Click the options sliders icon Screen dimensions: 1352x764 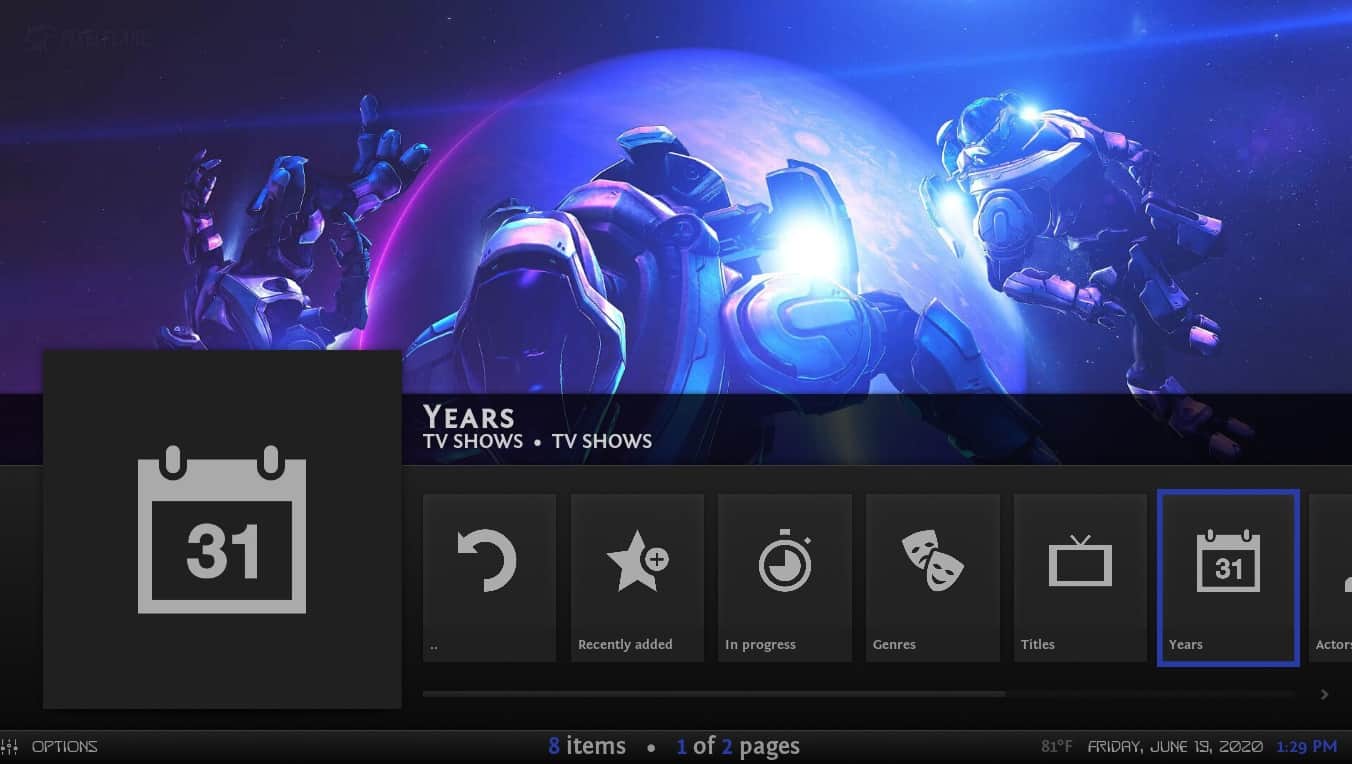11,746
